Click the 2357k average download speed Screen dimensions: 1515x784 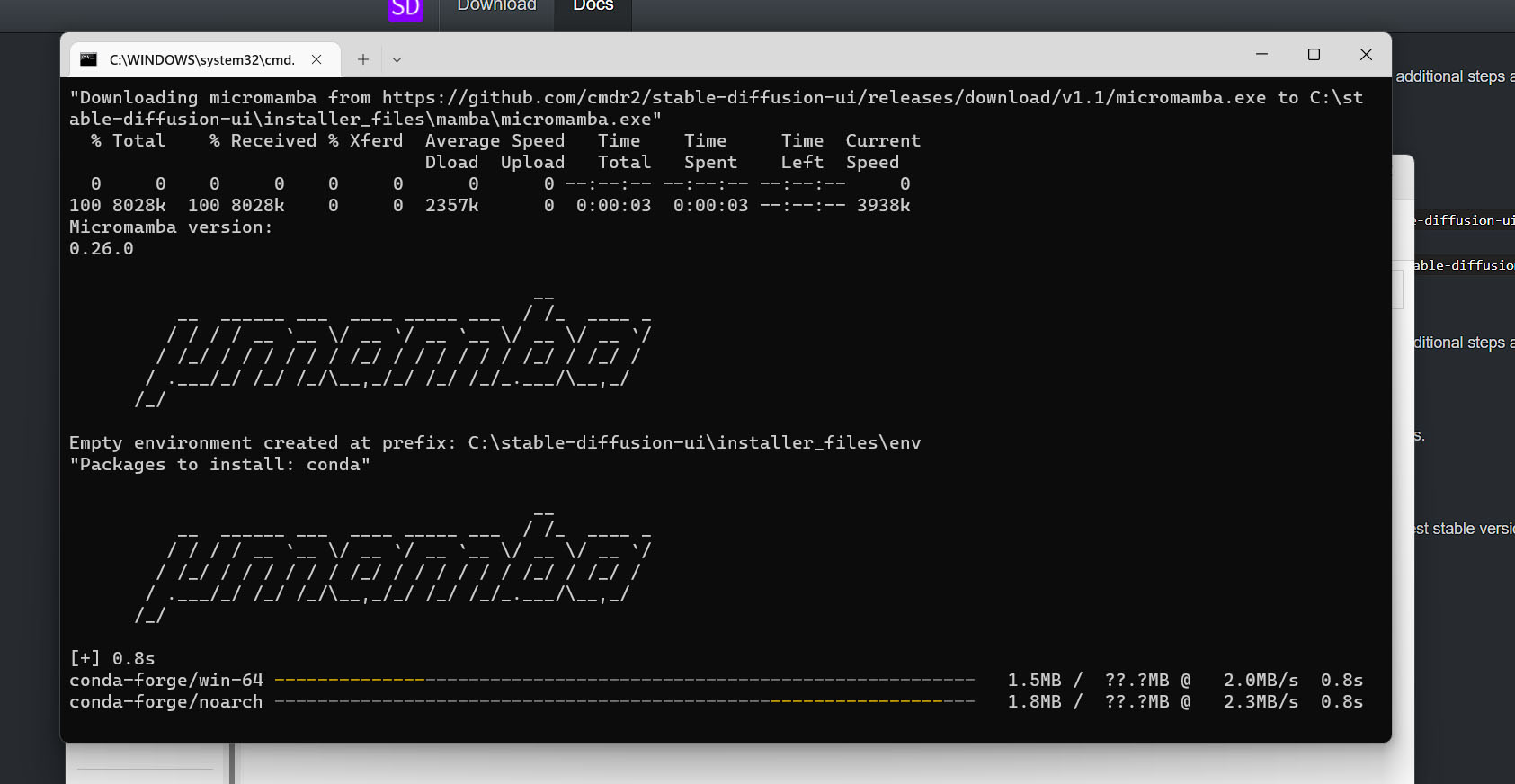[x=451, y=205]
